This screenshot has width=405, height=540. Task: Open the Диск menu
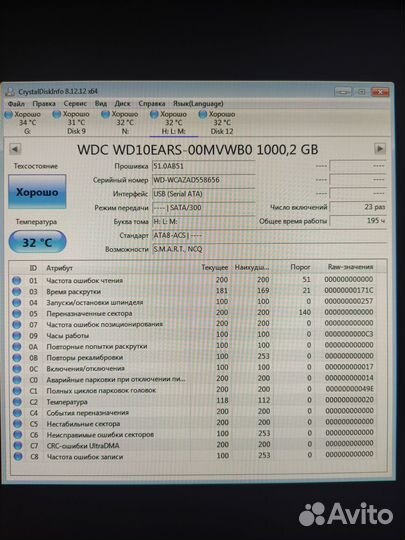coord(122,103)
